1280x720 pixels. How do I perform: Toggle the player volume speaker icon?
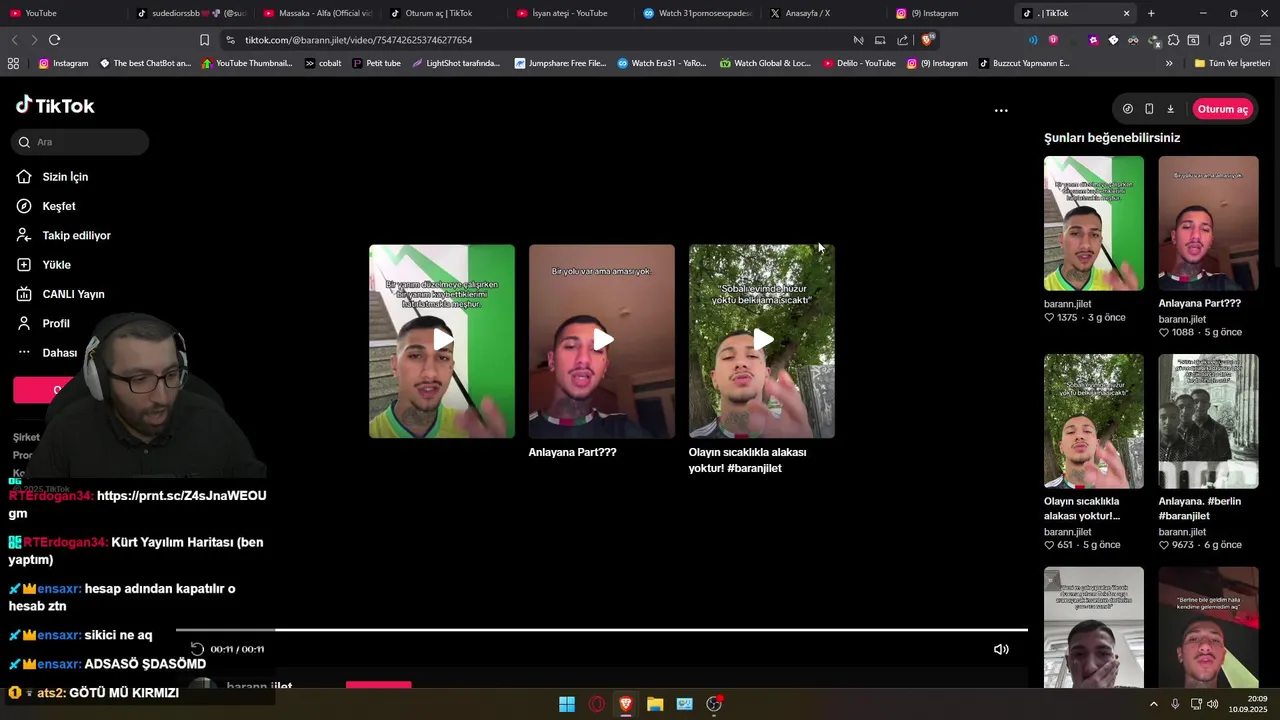point(1001,649)
